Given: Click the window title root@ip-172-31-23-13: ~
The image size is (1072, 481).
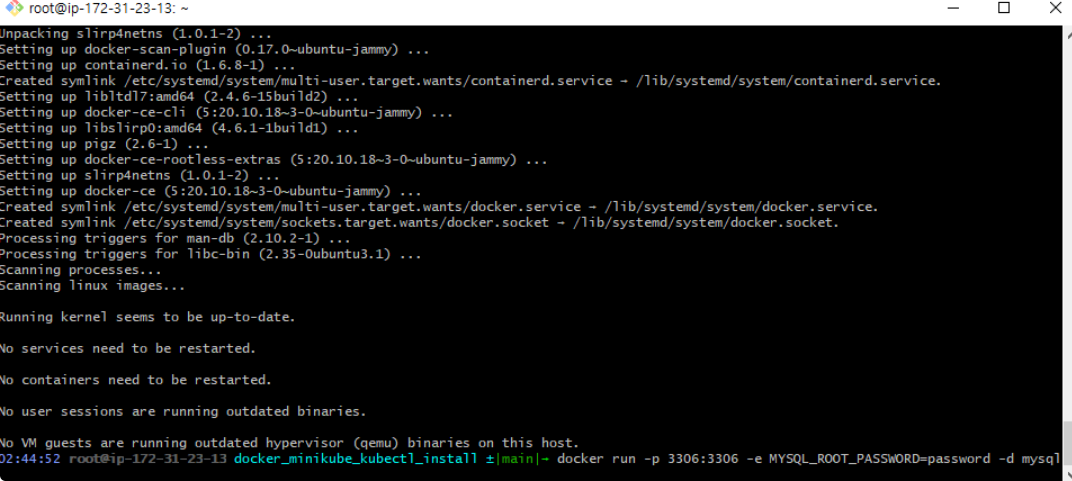Looking at the screenshot, I should click(x=108, y=9).
